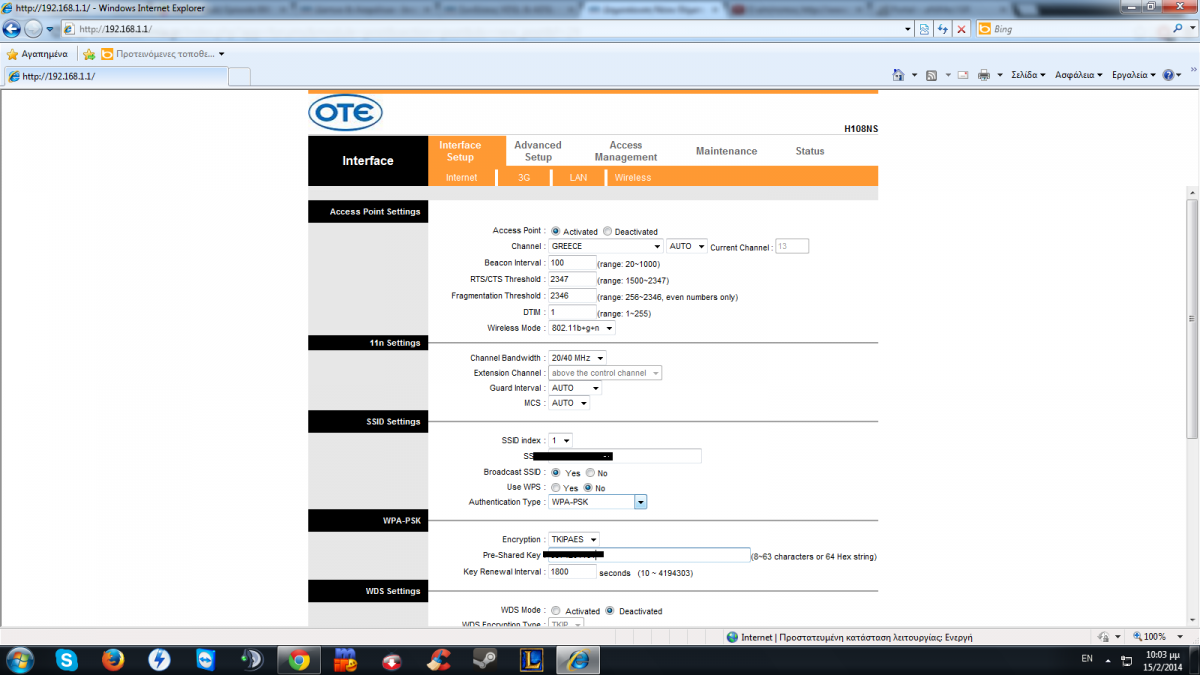The image size is (1200, 675).
Task: Click the Add to Favorites bar star icon
Action: [89, 54]
